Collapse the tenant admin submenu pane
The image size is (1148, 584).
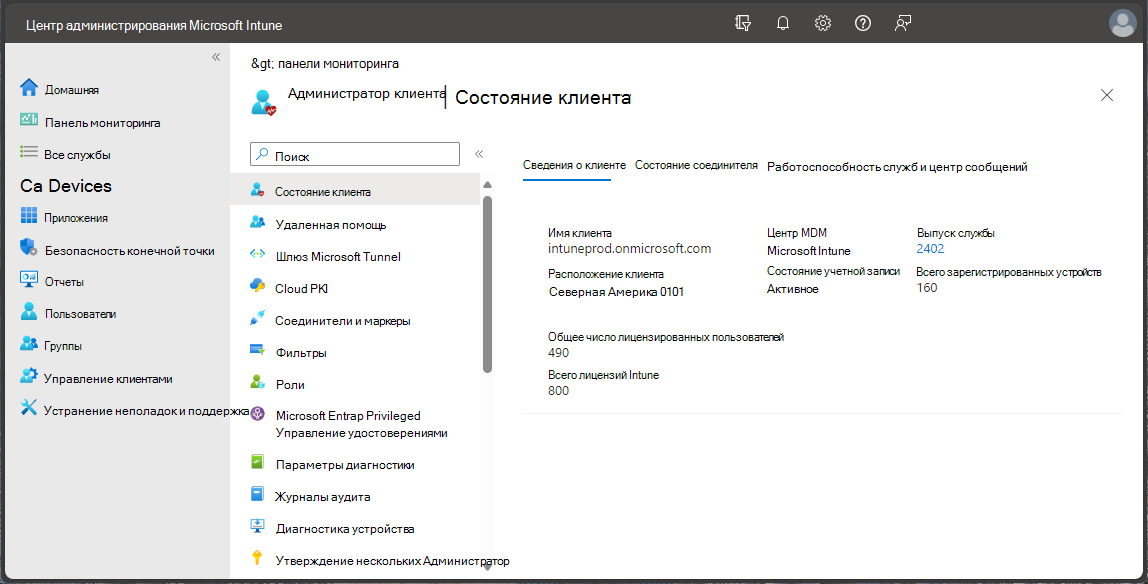coord(479,154)
